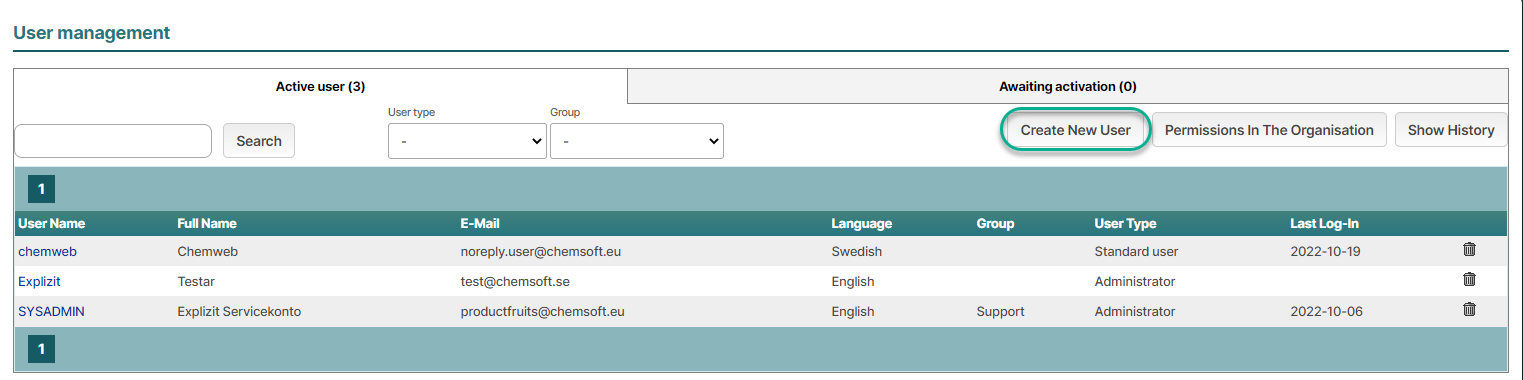Delete the chemweb user with trash icon
This screenshot has height=380, width=1523.
1469,250
